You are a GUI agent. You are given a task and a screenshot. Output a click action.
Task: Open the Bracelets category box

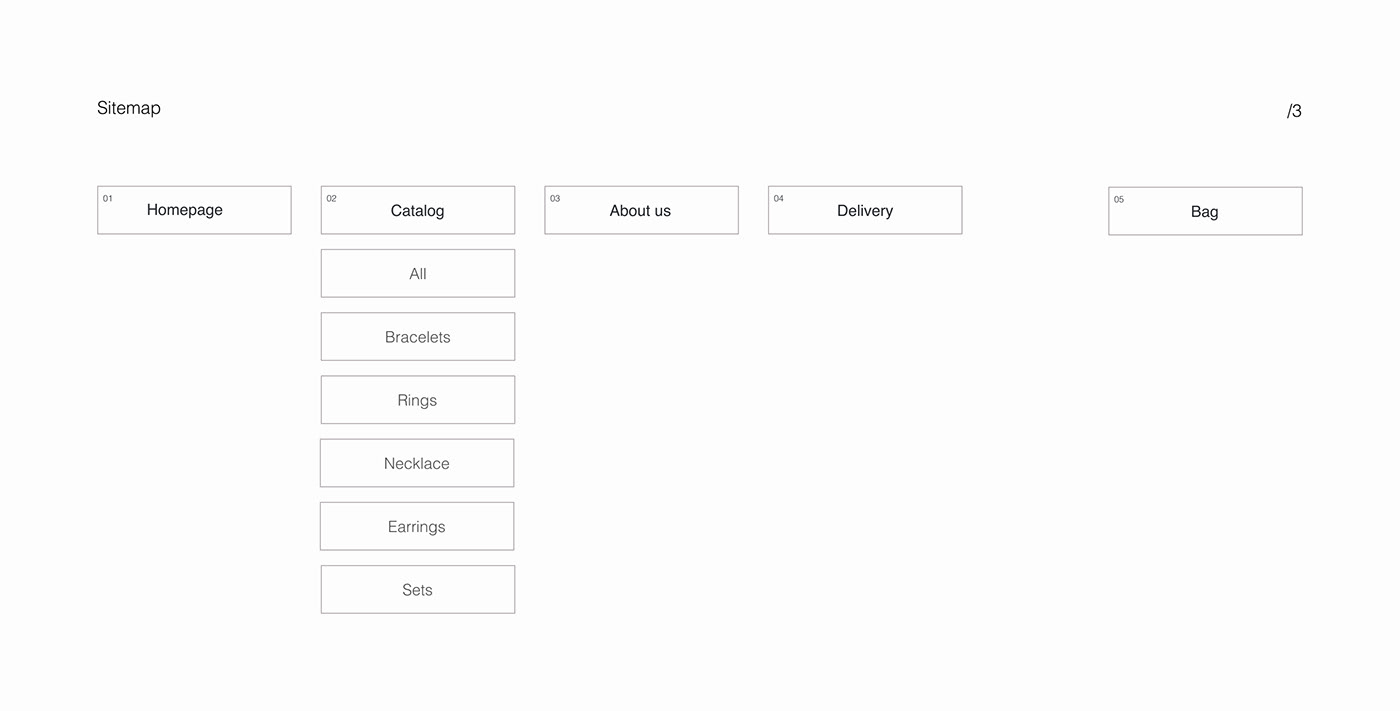tap(418, 337)
